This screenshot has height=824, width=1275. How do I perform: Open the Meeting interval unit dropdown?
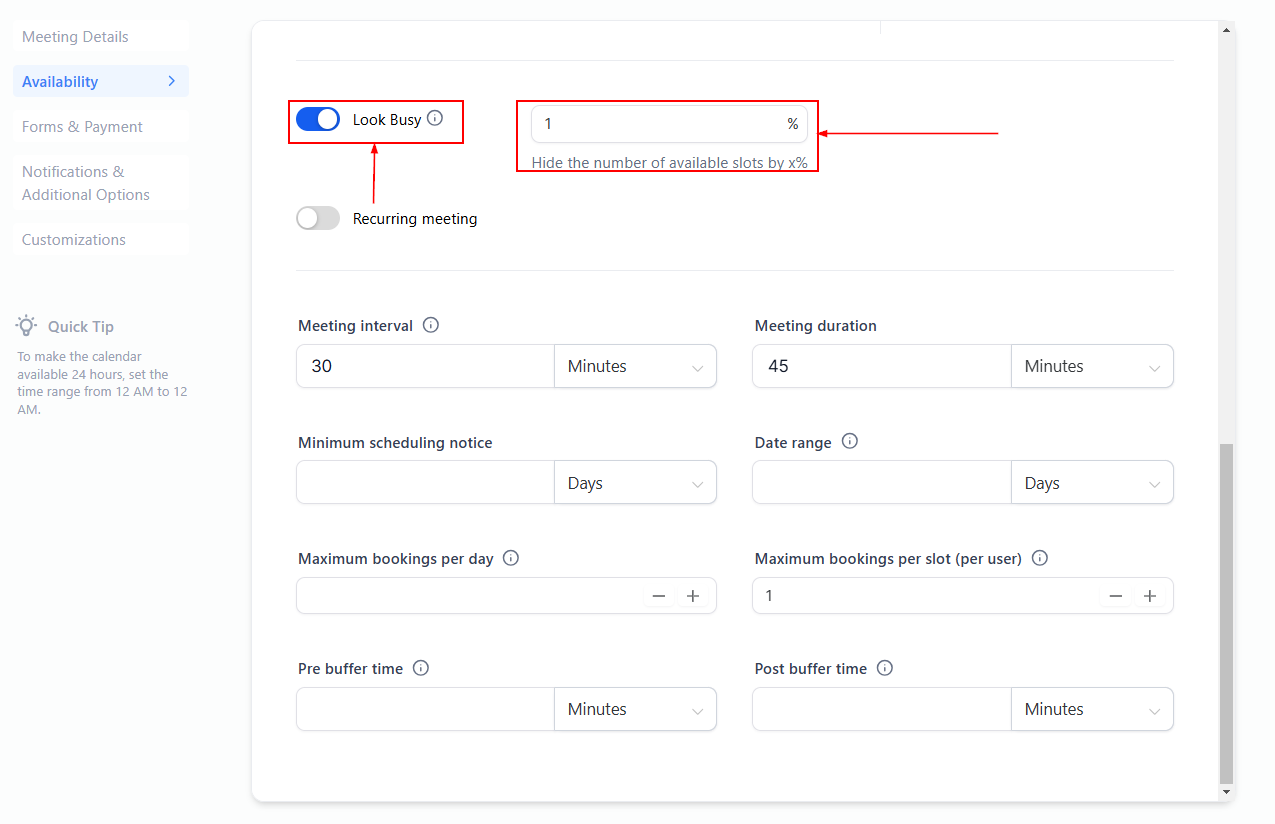(x=635, y=367)
